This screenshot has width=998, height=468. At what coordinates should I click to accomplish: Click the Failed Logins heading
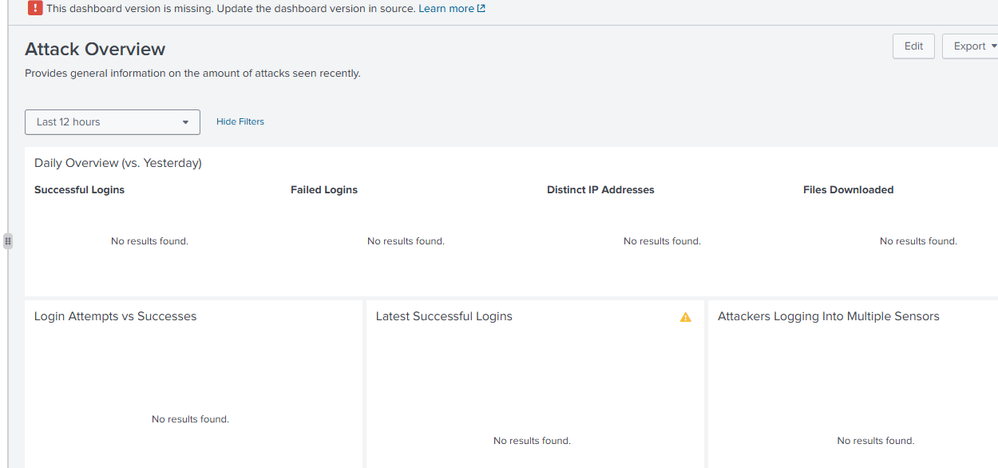[x=324, y=190]
